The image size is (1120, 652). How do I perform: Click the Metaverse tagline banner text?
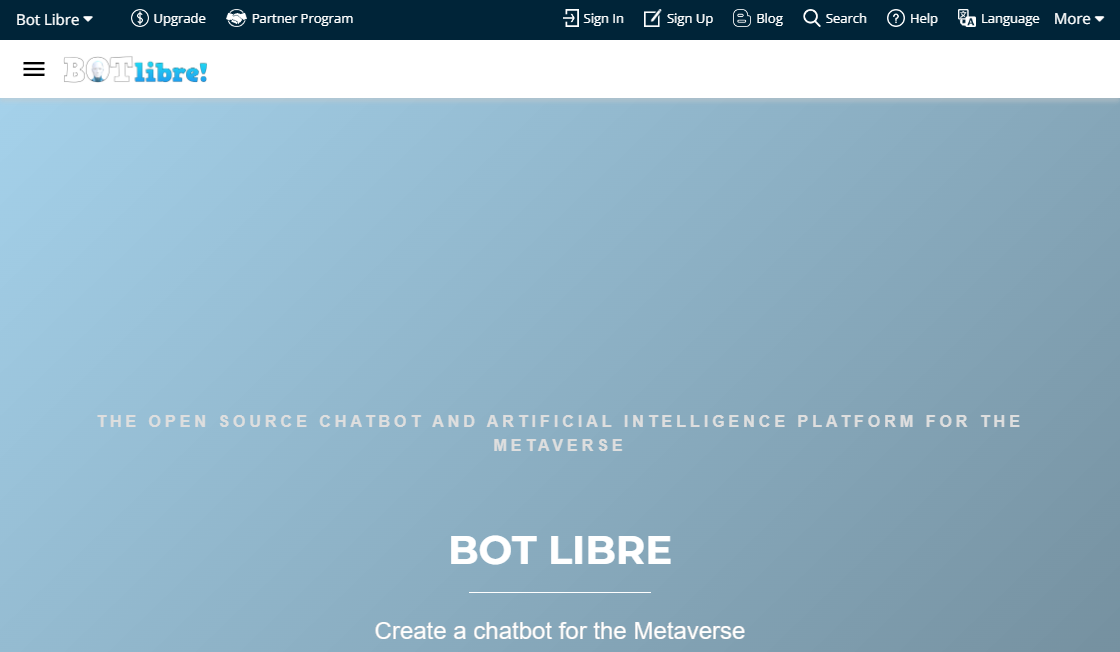pos(560,432)
